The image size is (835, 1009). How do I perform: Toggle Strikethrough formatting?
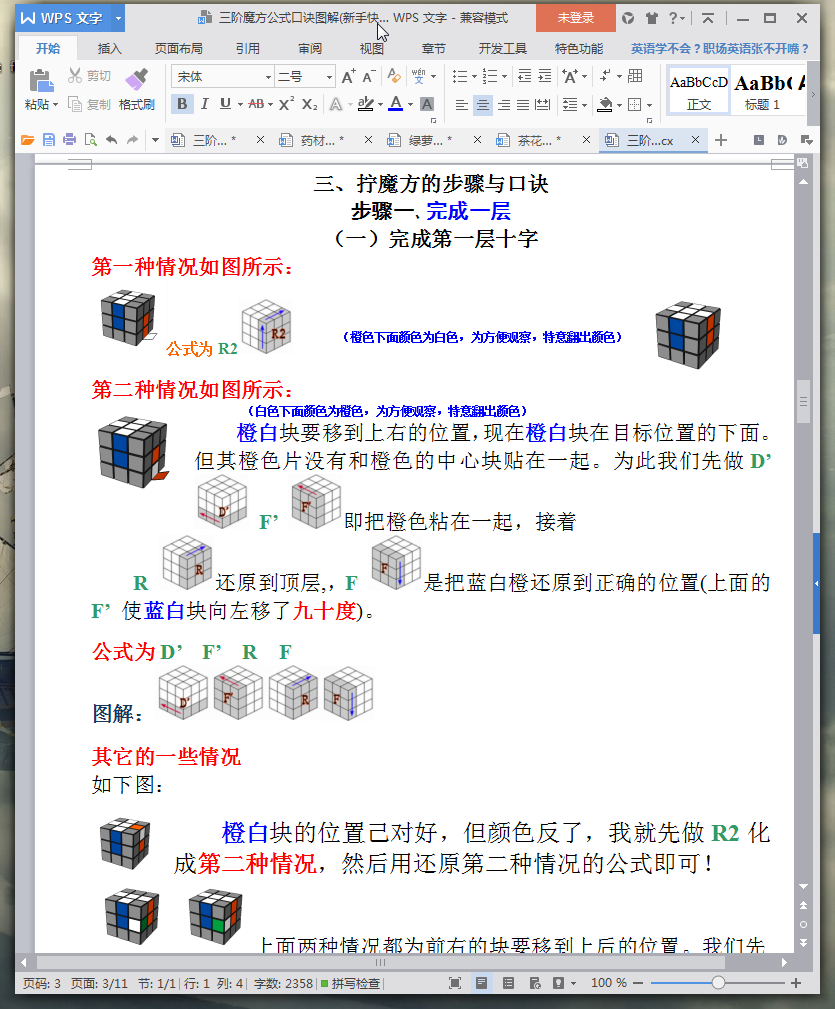pos(256,104)
